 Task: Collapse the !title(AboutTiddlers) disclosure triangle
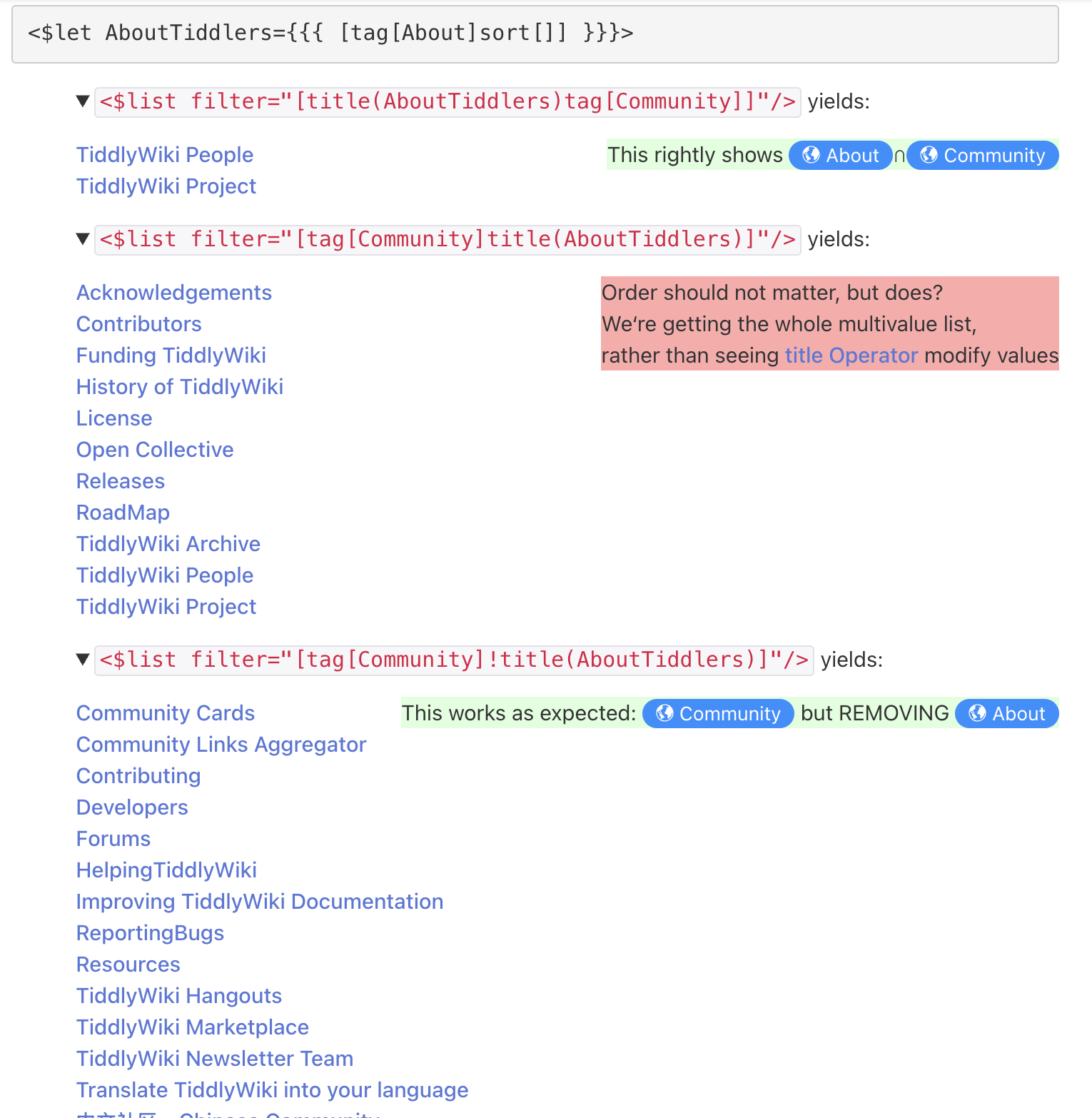(x=83, y=660)
